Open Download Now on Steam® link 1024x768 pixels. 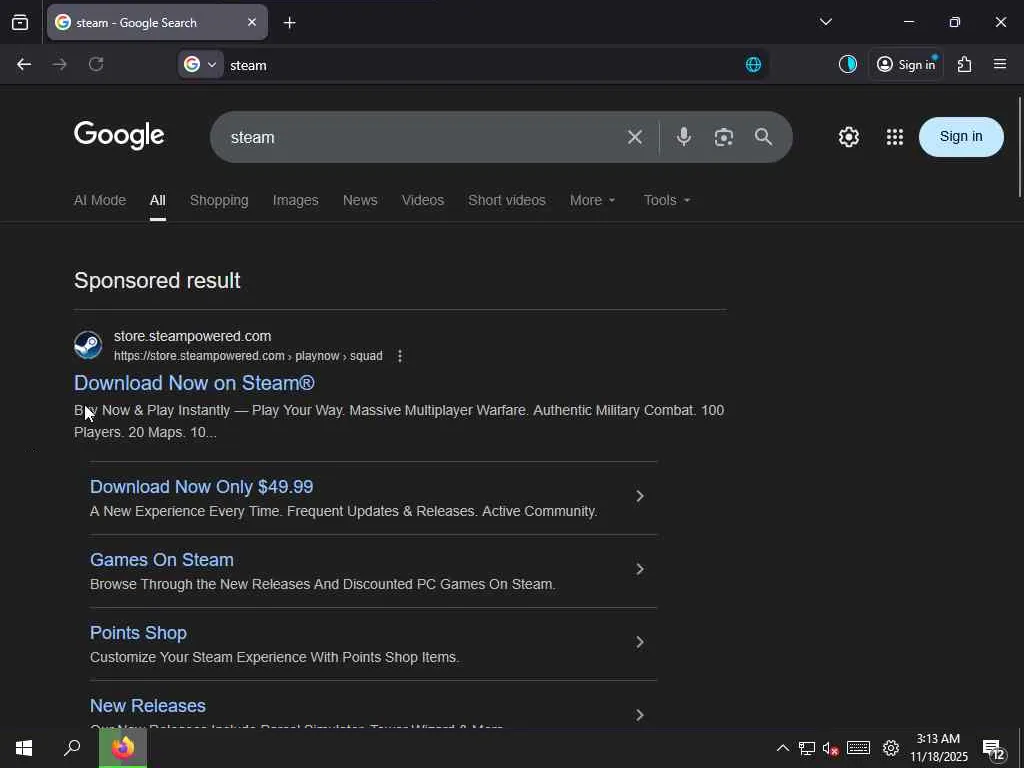tap(194, 383)
